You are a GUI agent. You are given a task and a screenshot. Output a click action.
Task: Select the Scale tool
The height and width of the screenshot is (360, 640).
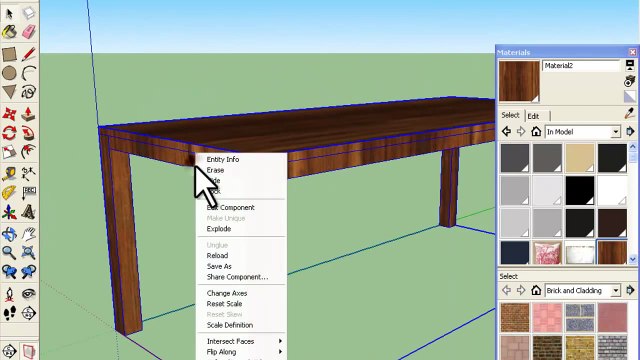(x=9, y=152)
